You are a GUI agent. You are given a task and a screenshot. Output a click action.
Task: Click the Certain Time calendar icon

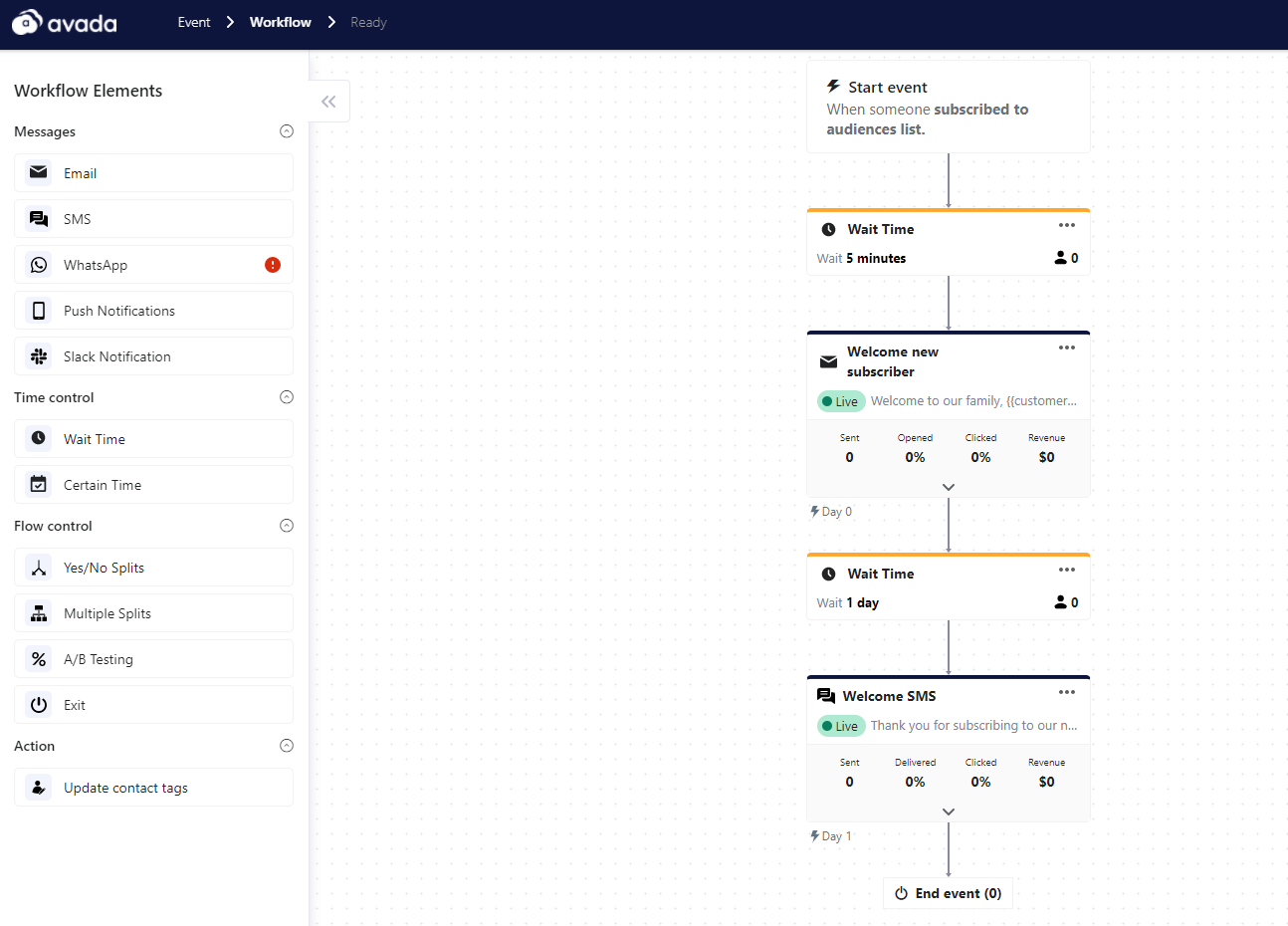point(39,485)
